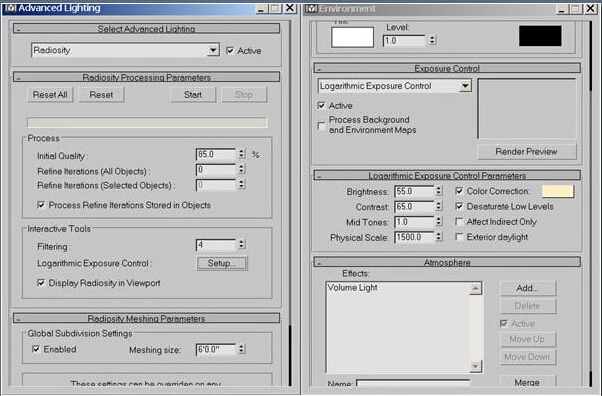The height and width of the screenshot is (396, 602).
Task: Click the Brightness value field
Action: (x=414, y=191)
